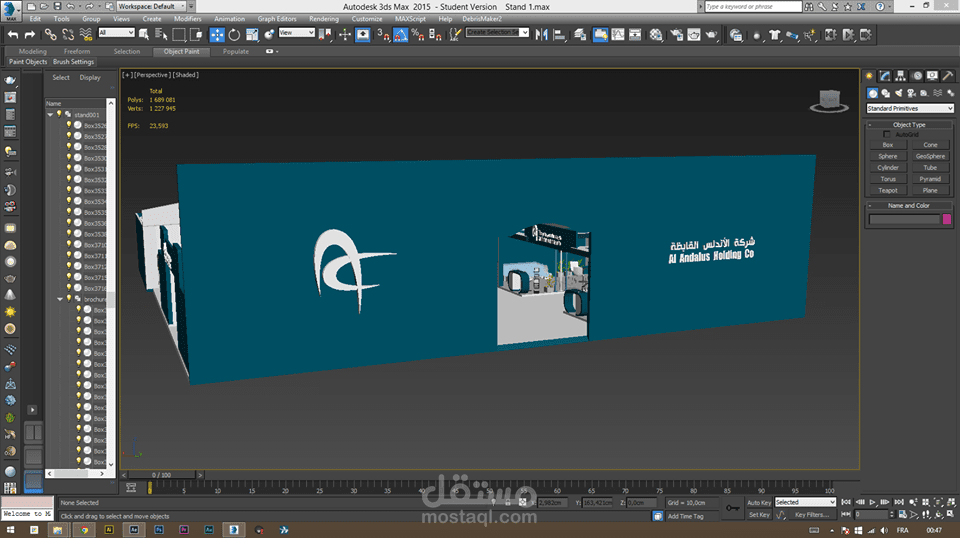
Task: Click the Undo arrow in main toolbar
Action: [14, 34]
